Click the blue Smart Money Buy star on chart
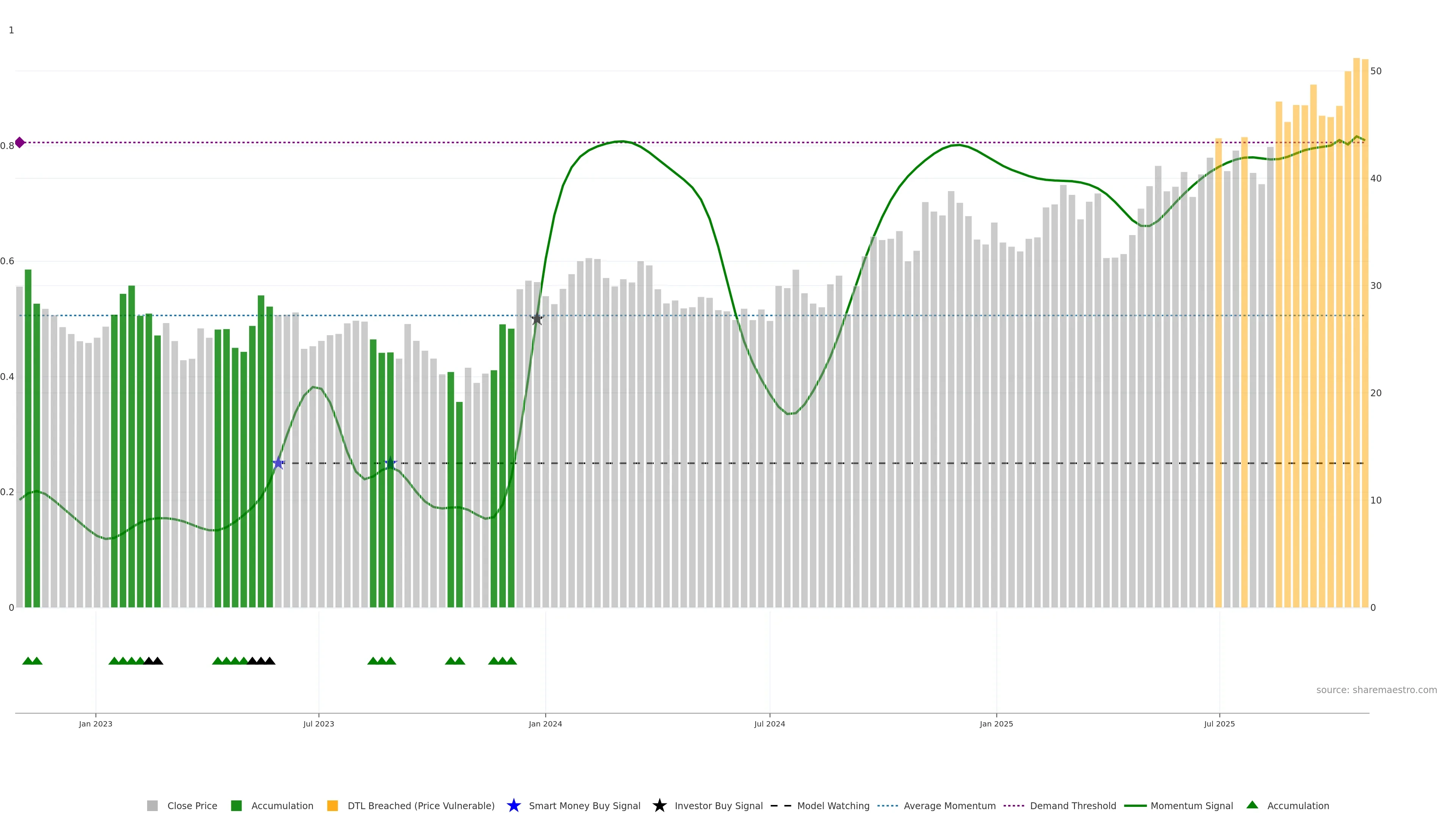This screenshot has height=819, width=1456. [x=278, y=463]
